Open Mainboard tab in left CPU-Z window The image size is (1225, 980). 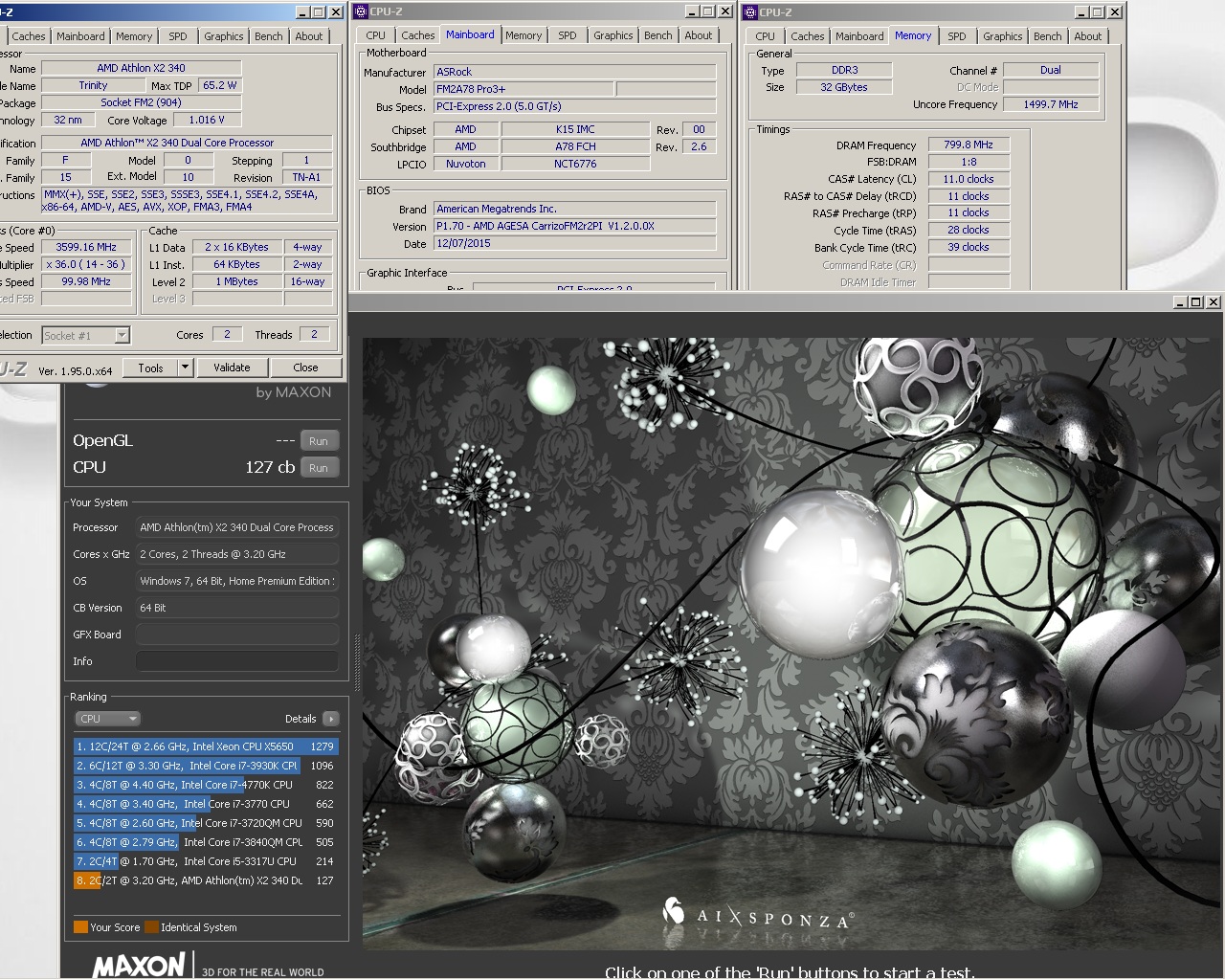80,36
